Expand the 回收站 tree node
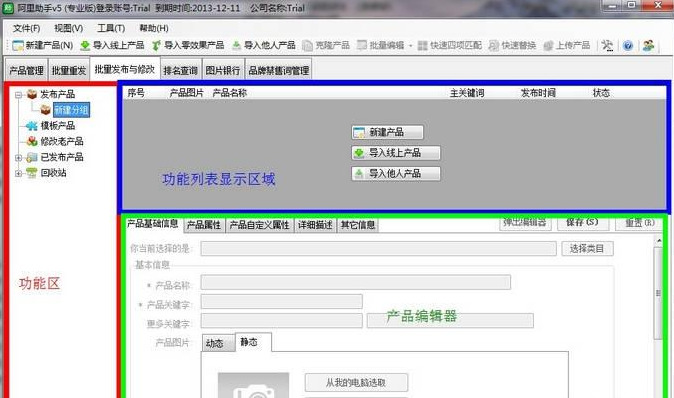Screen dimensions: 674x398 tap(18, 174)
